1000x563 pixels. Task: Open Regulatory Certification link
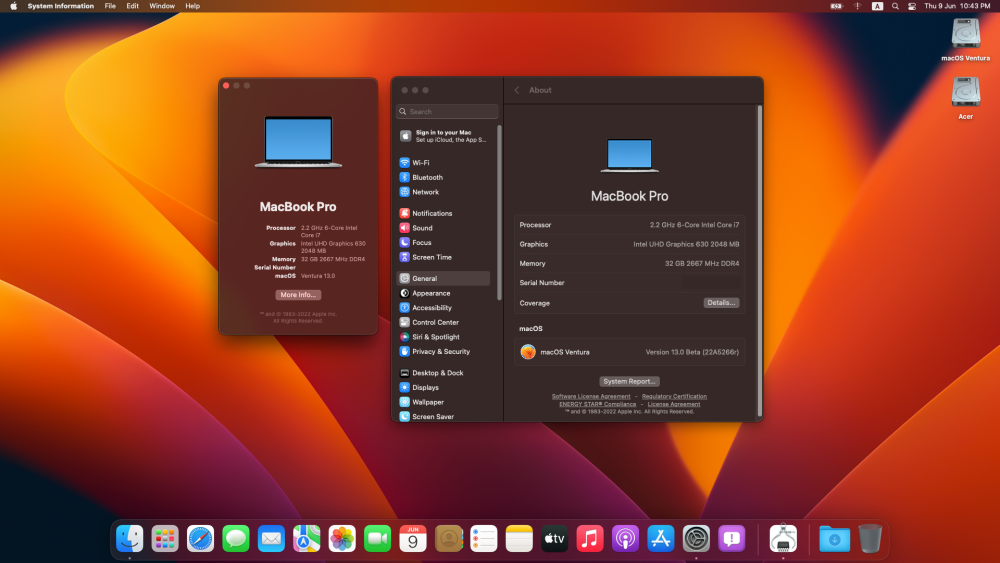[674, 397]
